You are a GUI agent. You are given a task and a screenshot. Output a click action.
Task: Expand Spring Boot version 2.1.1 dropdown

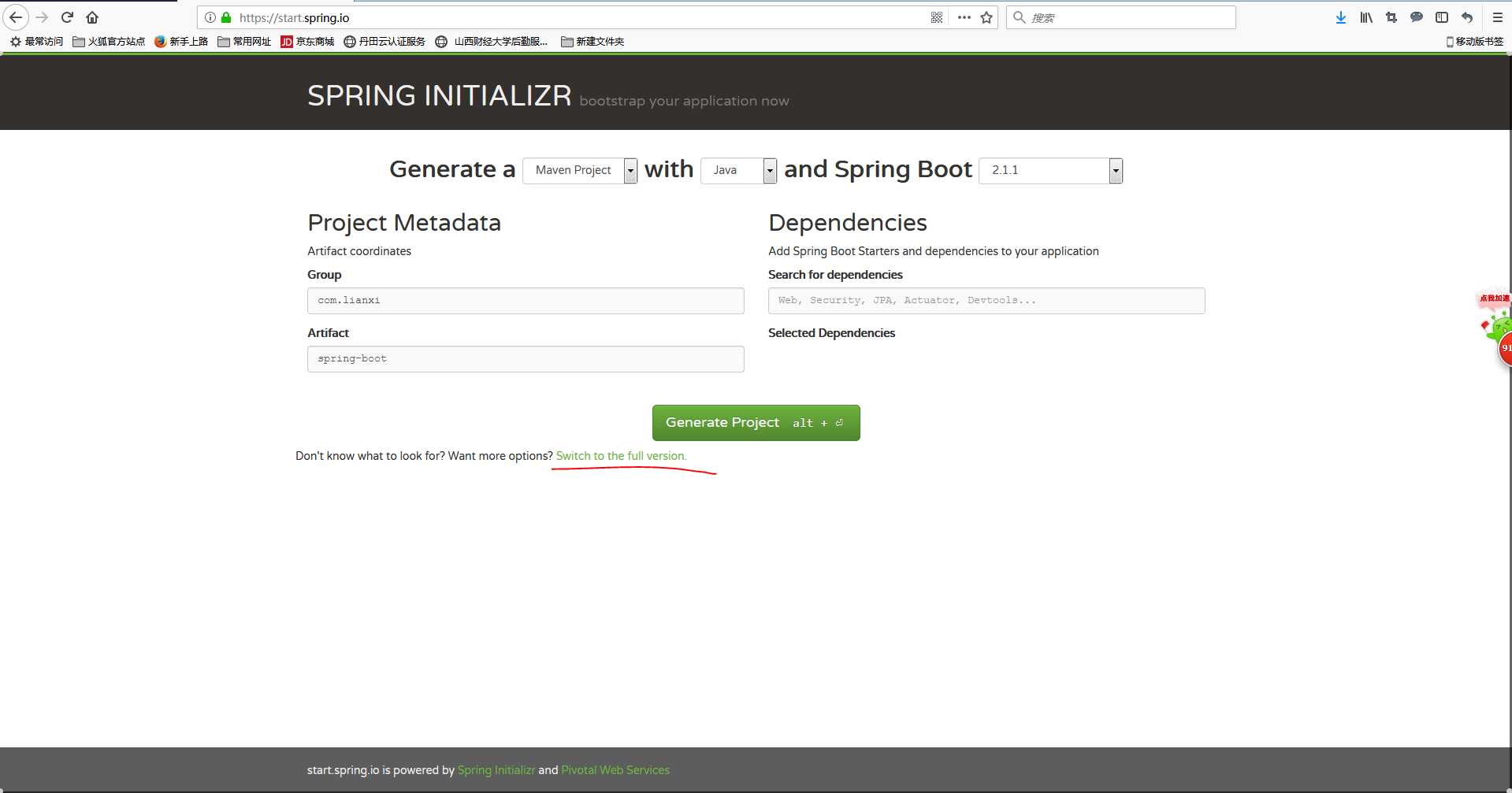(x=1050, y=171)
